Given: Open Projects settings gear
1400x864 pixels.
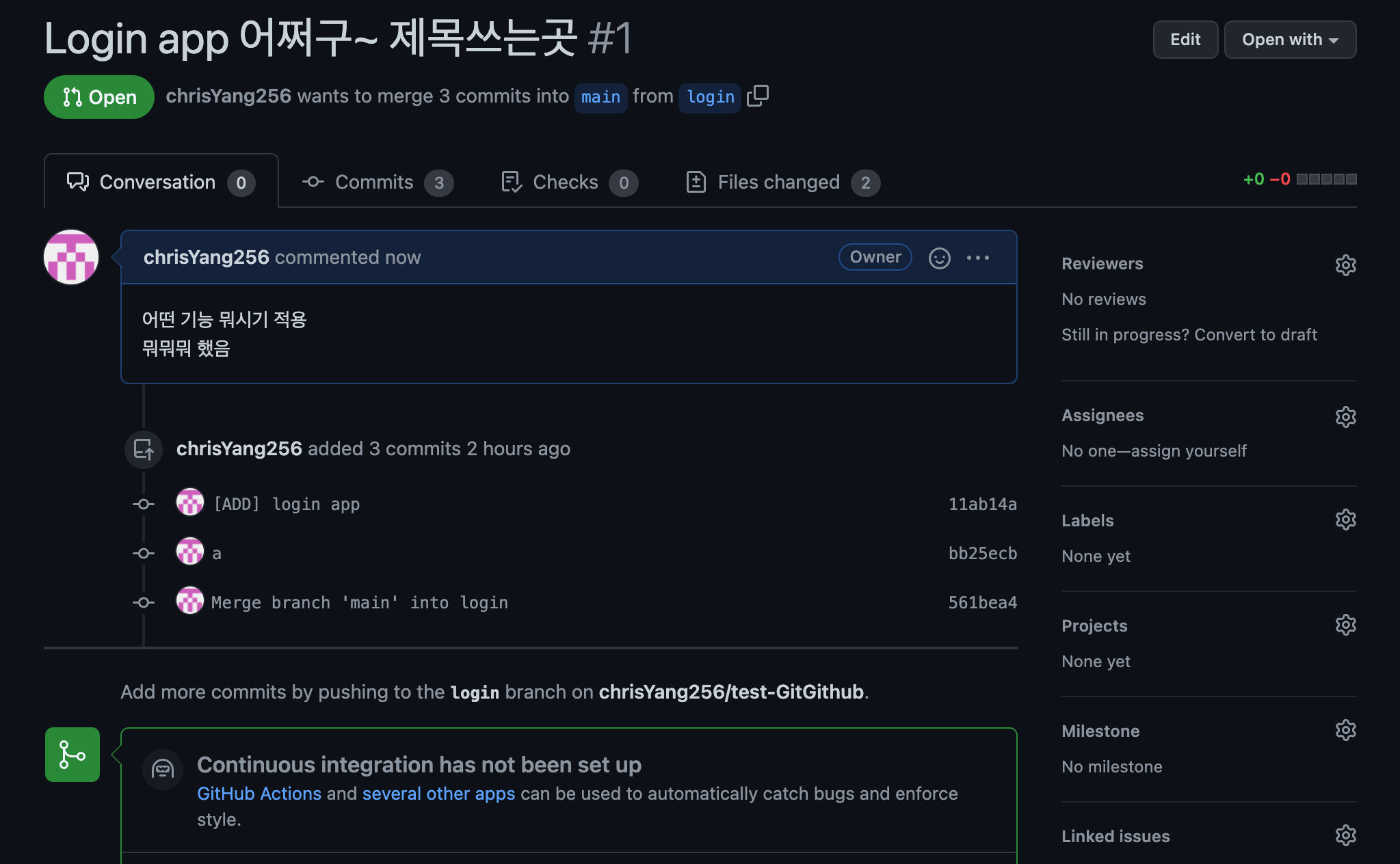Looking at the screenshot, I should [1345, 625].
